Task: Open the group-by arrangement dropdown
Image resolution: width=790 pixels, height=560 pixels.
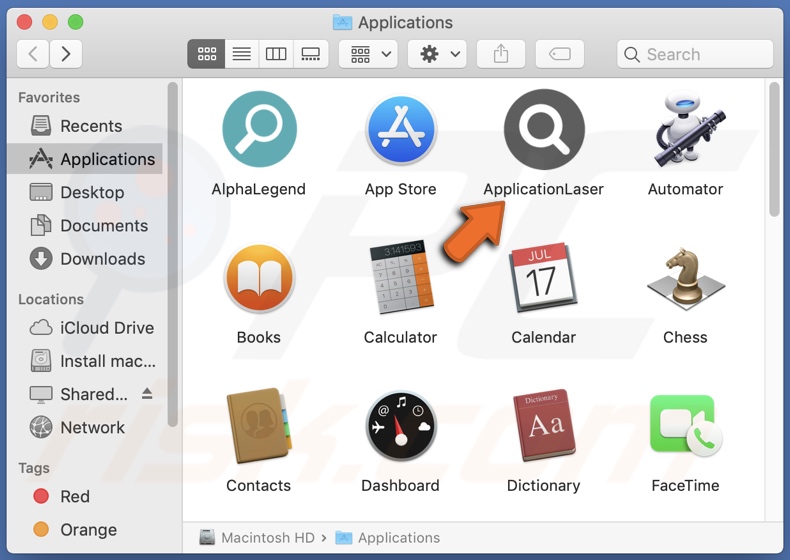Action: pos(368,54)
